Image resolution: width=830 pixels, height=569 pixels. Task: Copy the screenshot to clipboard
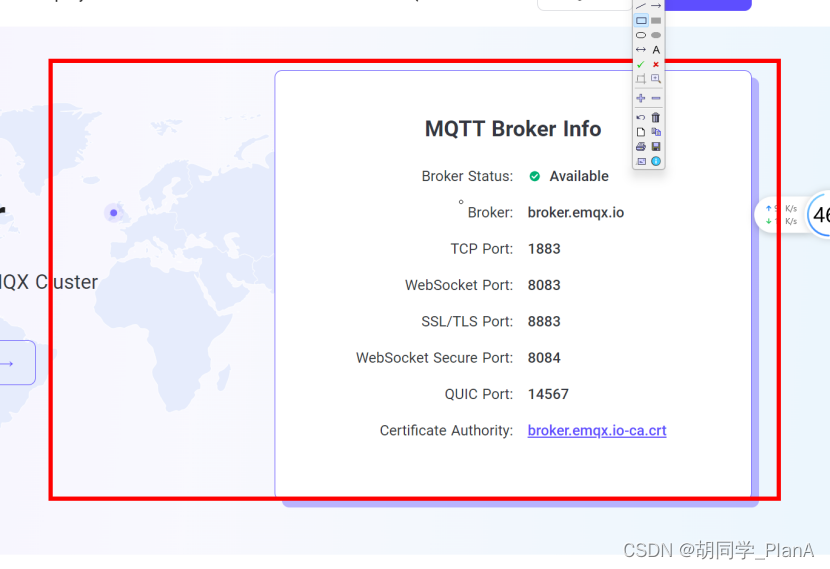656,132
